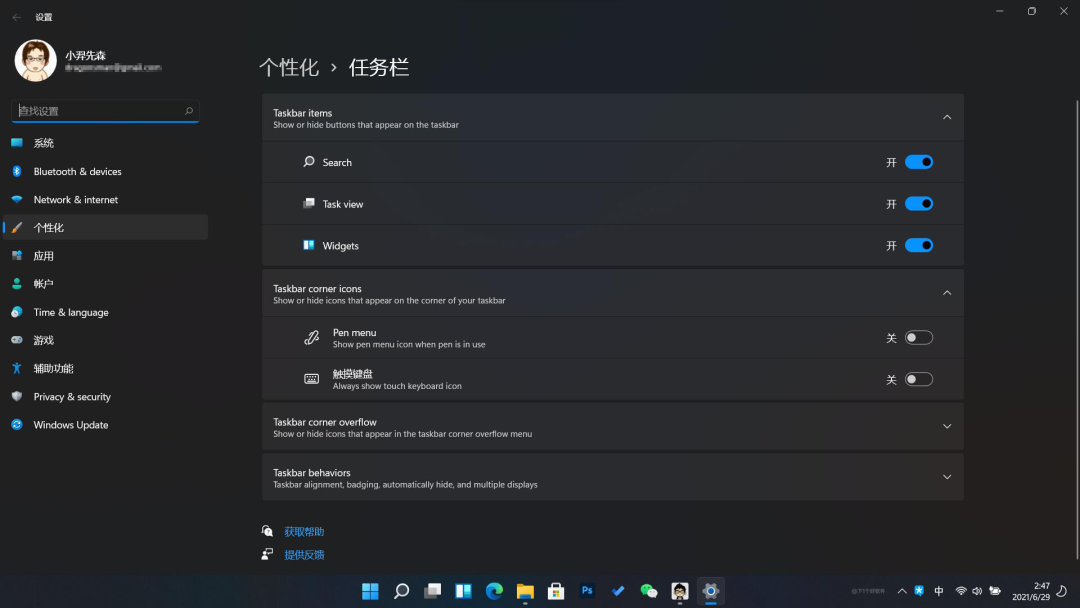Open WeChat from the taskbar
The width and height of the screenshot is (1080, 608).
(x=649, y=591)
